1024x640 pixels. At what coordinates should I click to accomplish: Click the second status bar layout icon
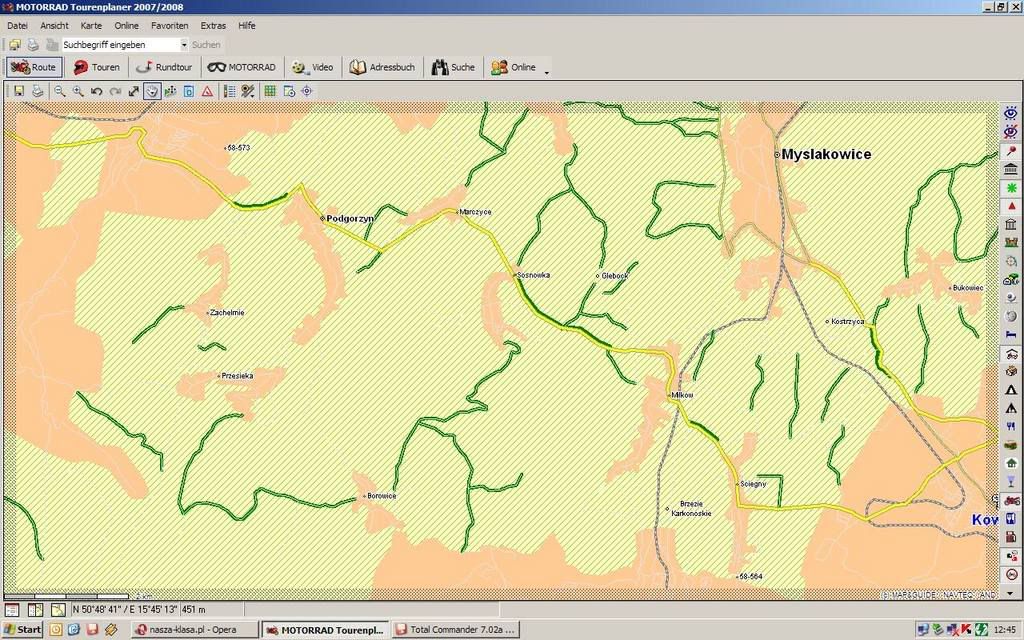pos(35,610)
